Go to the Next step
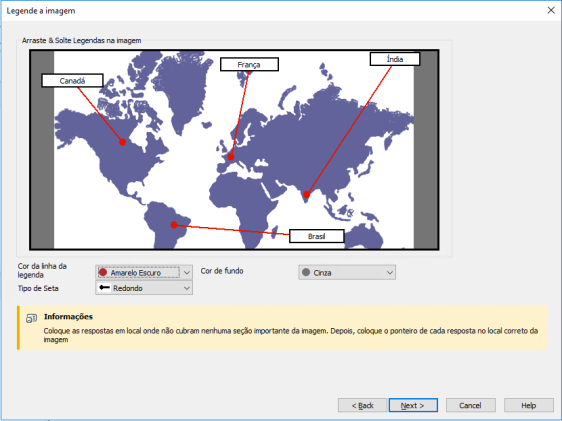 tap(413, 405)
